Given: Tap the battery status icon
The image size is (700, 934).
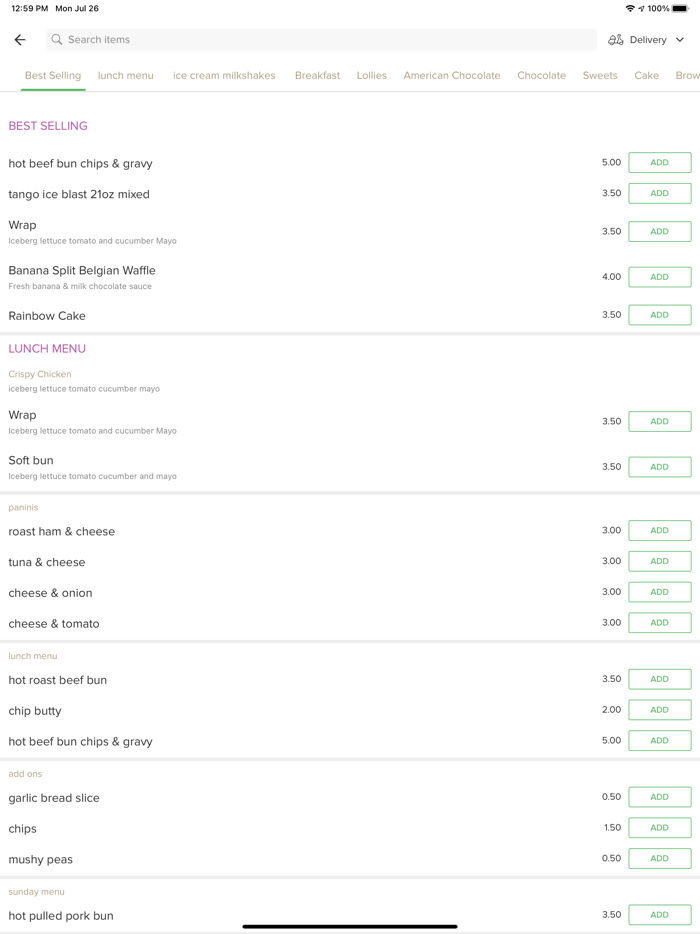Looking at the screenshot, I should coord(681,9).
